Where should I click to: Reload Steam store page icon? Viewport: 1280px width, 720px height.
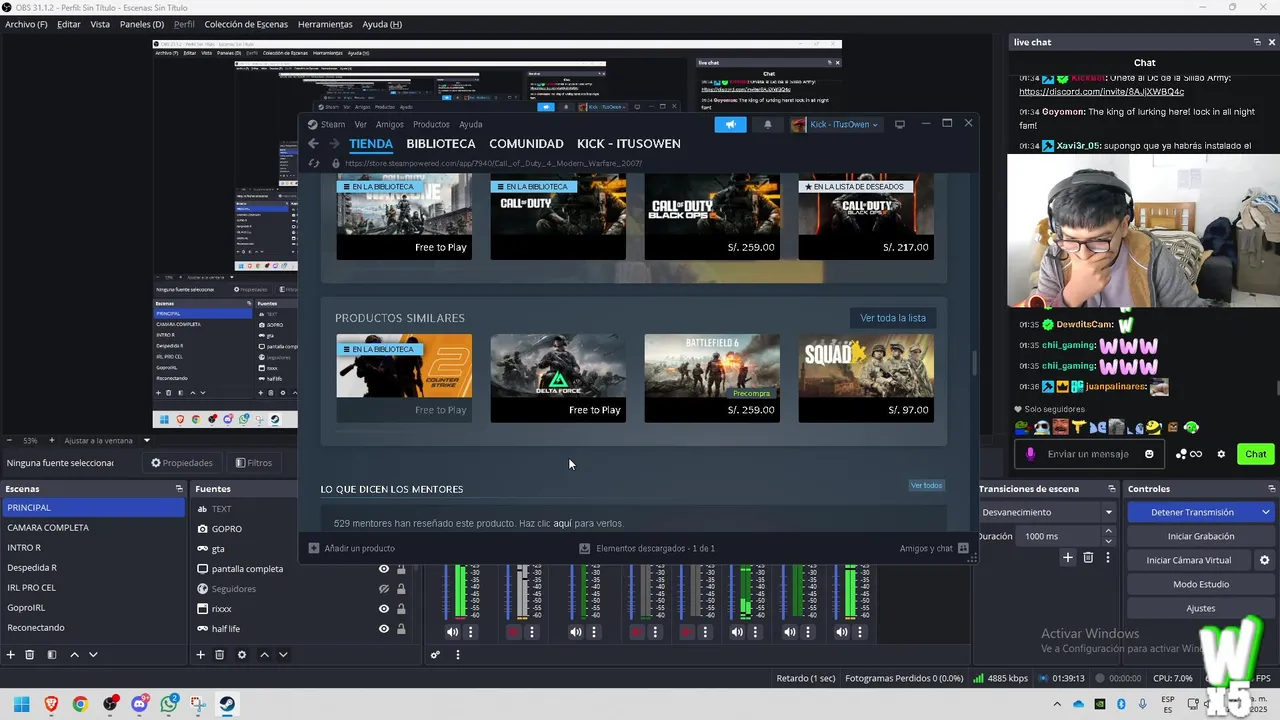click(313, 163)
